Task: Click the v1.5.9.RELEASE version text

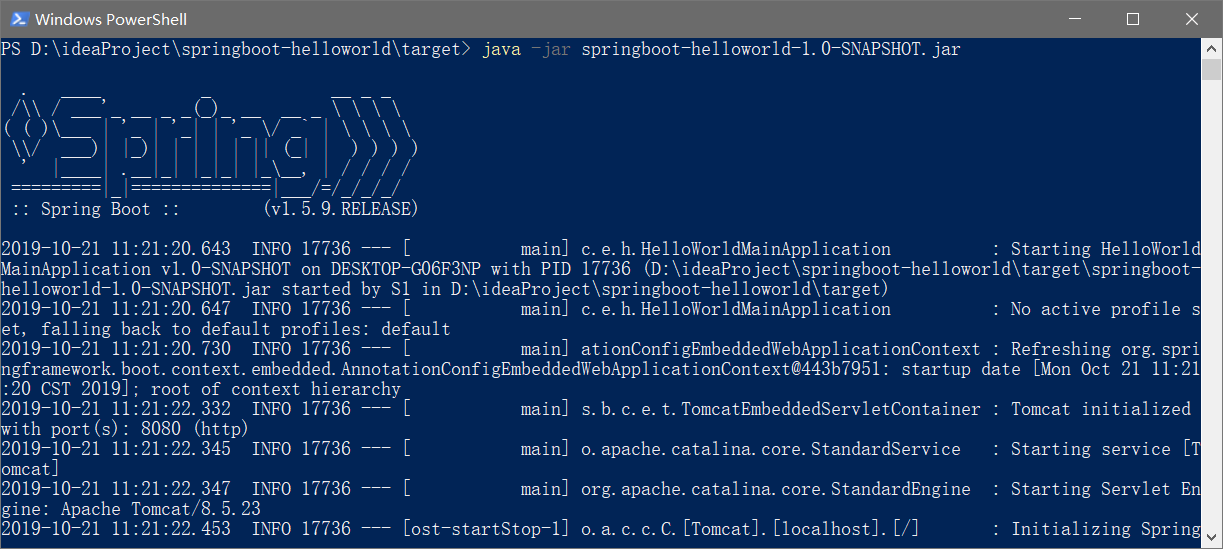Action: pos(340,209)
